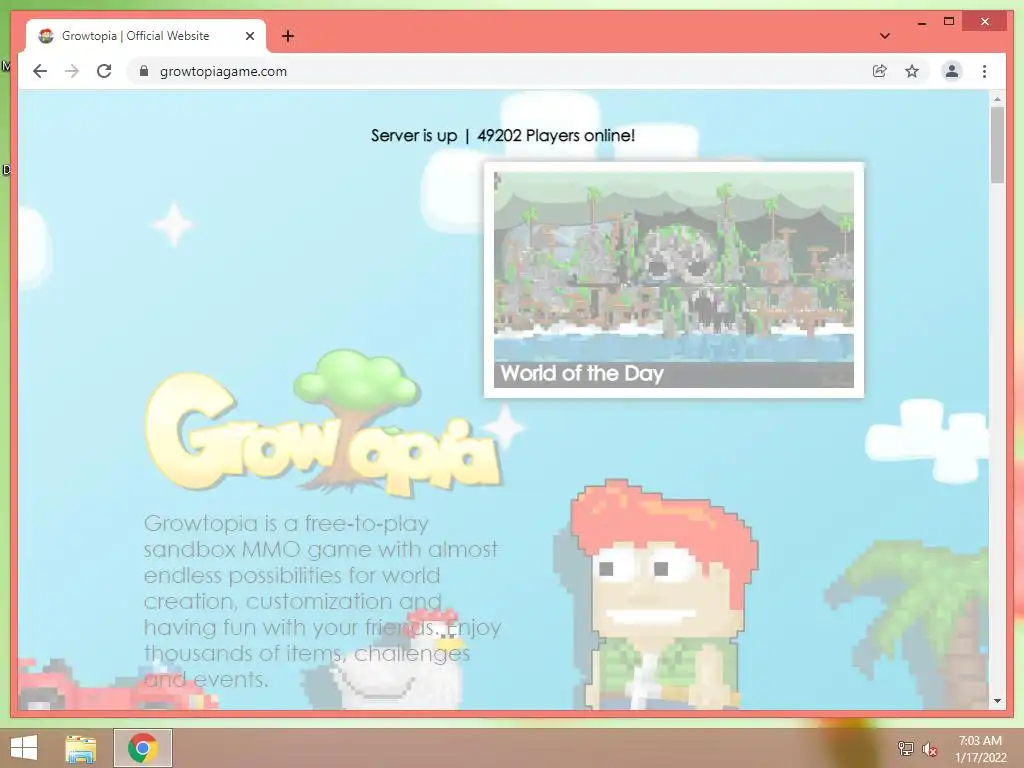Click the muted volume tray icon
Screen dimensions: 1024x768
[930, 749]
